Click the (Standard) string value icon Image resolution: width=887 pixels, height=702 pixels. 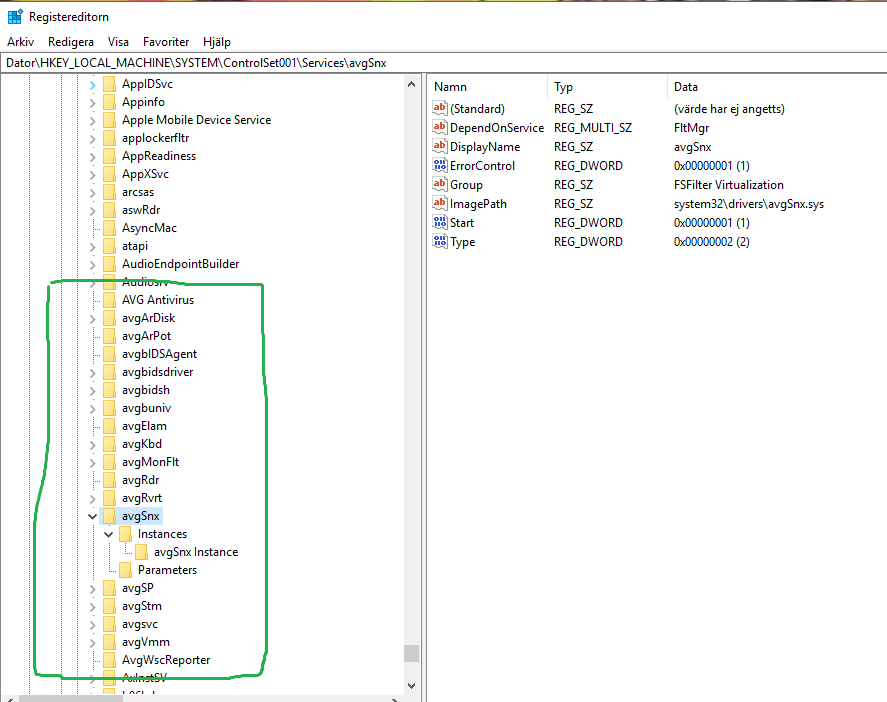(440, 108)
